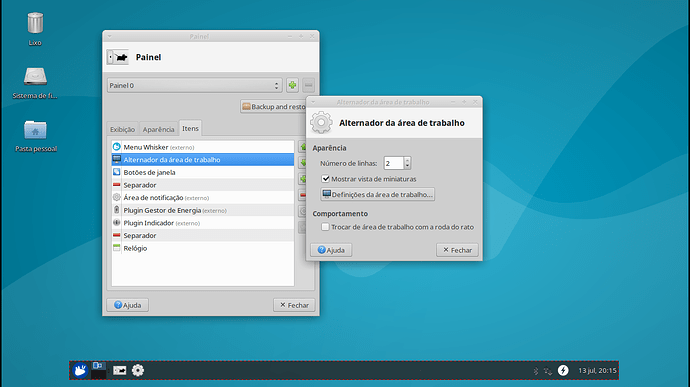Open Definições da área de trabalho button
The height and width of the screenshot is (387, 690).
(x=378, y=194)
